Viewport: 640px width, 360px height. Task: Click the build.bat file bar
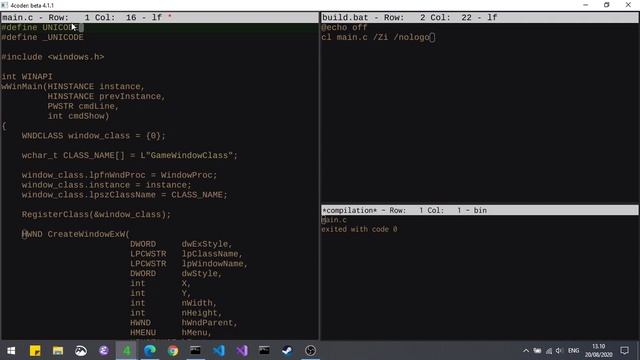pyautogui.click(x=480, y=18)
